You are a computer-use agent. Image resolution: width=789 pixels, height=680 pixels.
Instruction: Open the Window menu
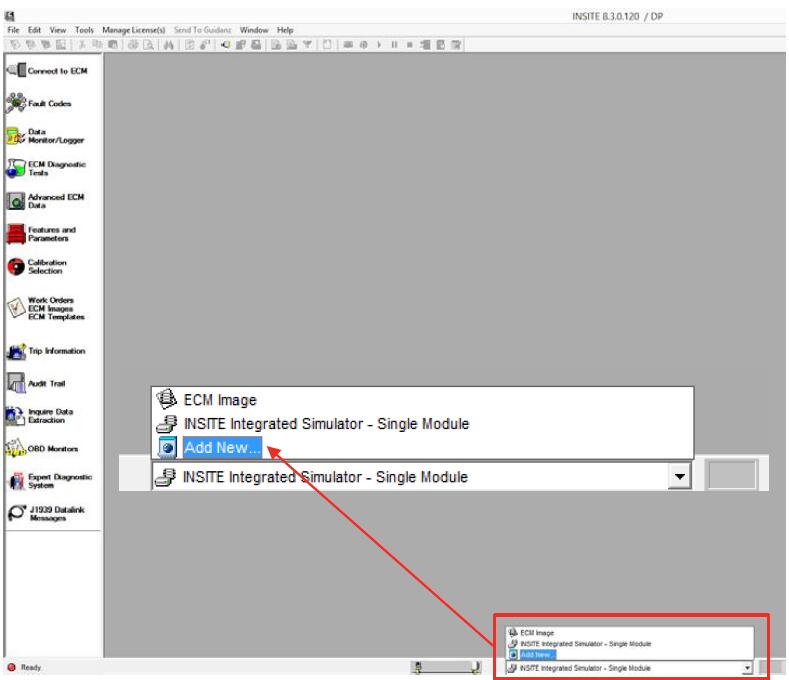pos(254,30)
